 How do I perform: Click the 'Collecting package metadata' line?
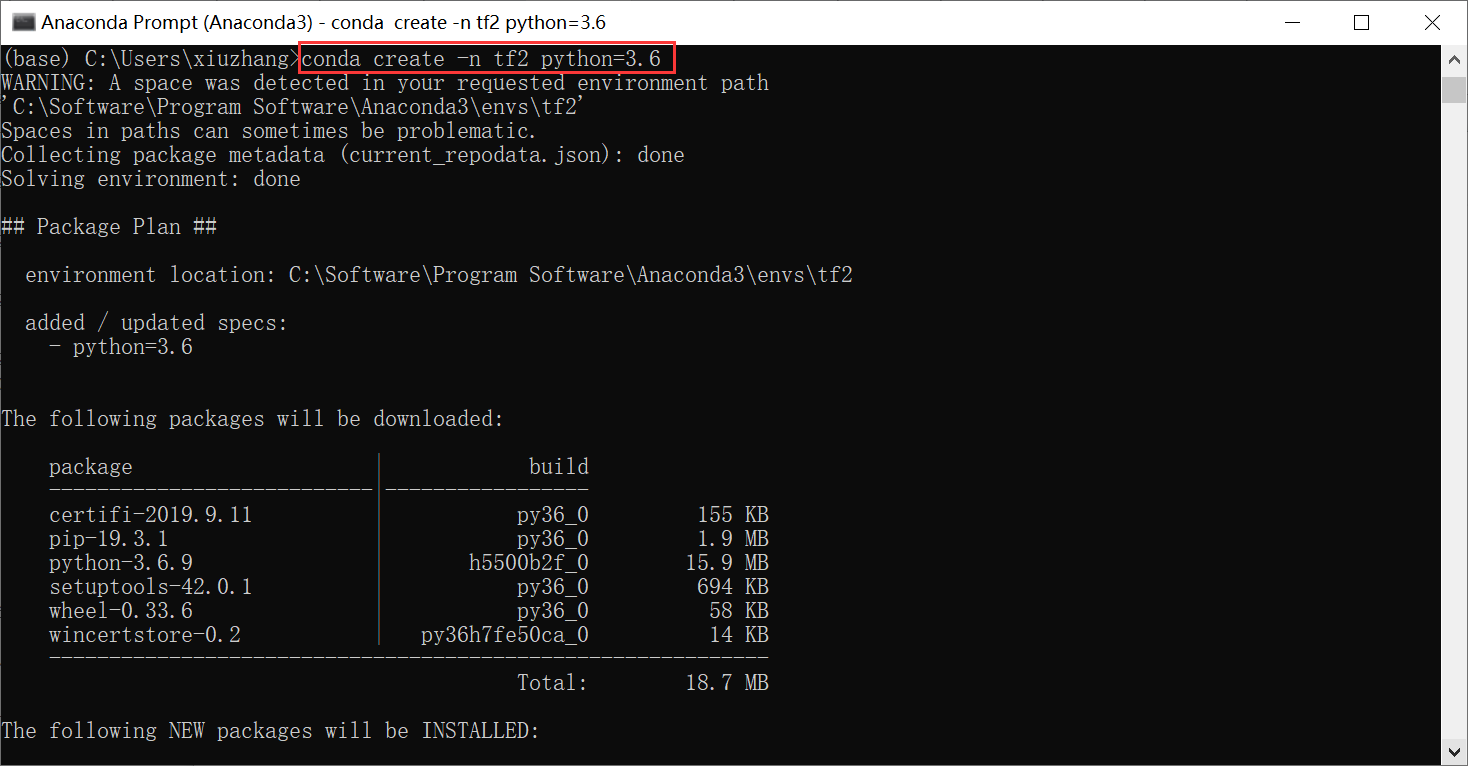pos(343,155)
